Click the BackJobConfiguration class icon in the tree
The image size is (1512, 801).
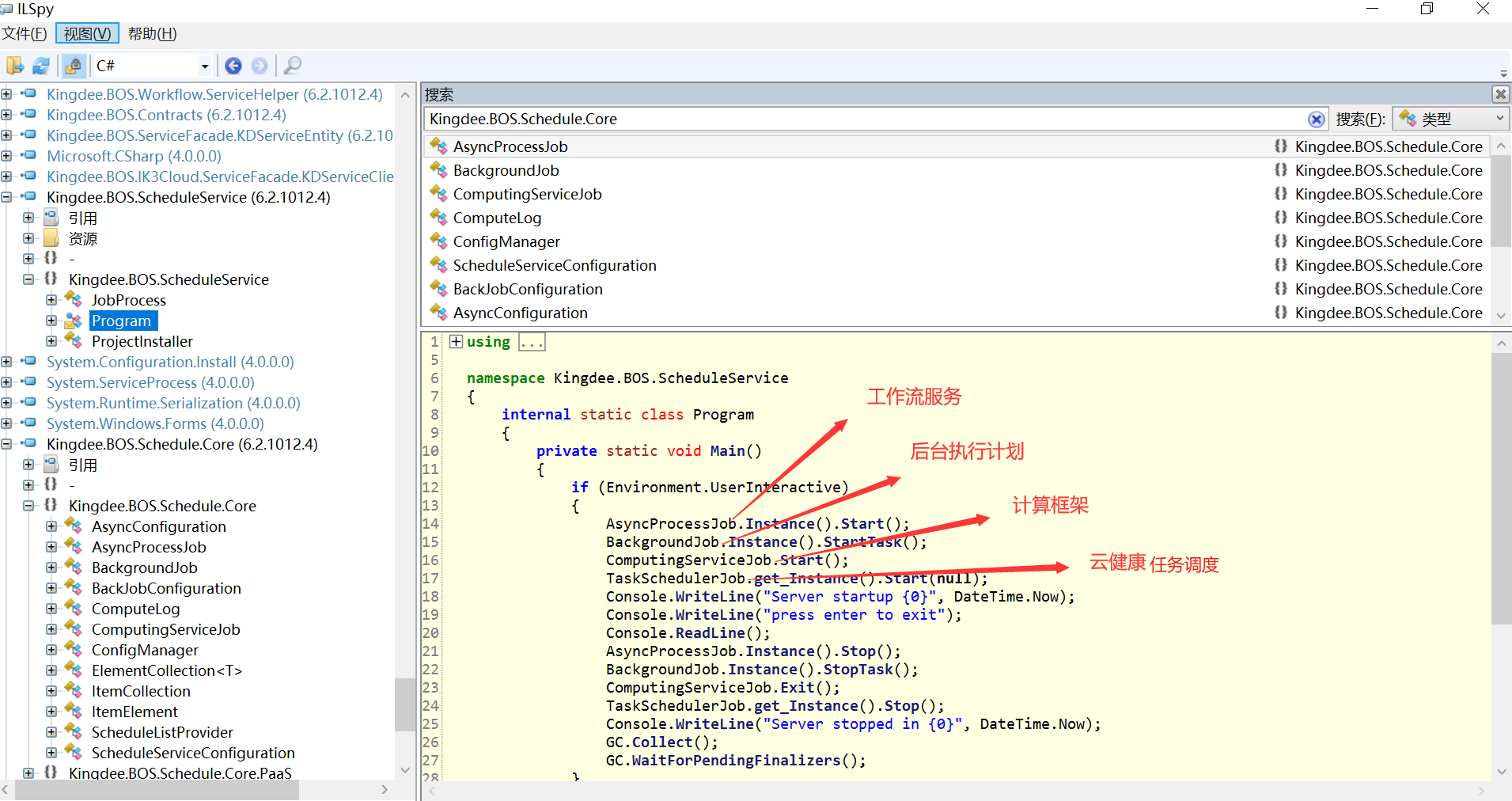[74, 588]
